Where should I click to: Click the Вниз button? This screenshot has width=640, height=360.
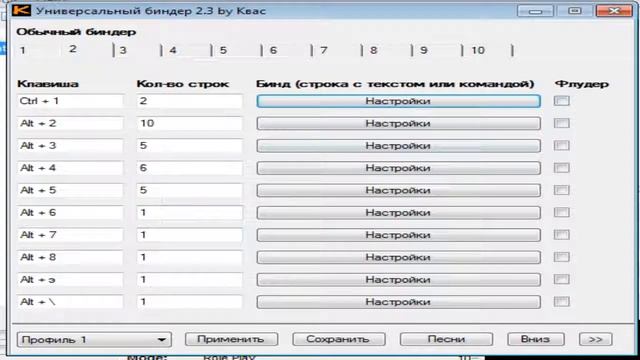(x=536, y=339)
